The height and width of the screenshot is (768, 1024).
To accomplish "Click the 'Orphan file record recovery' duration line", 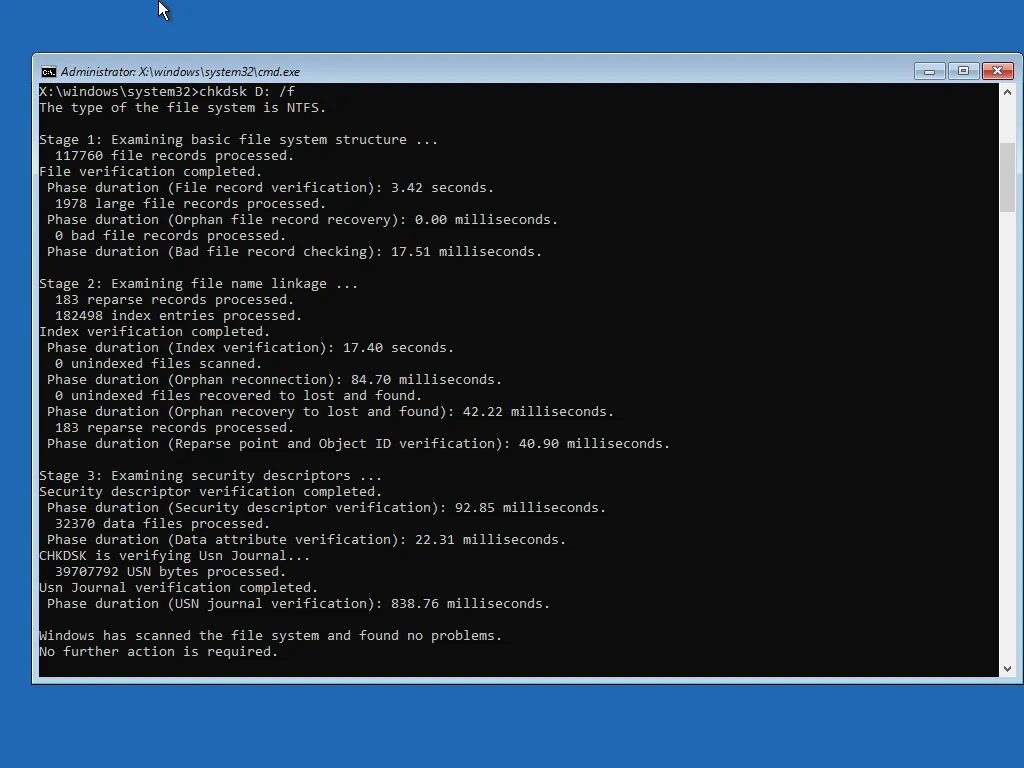I will point(302,219).
